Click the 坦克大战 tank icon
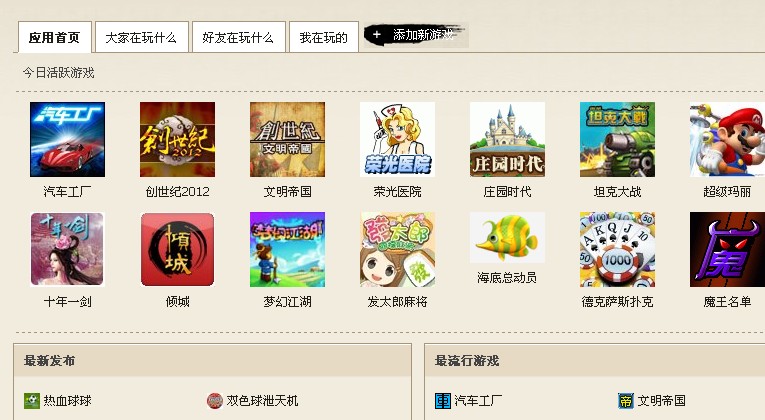 (617, 140)
